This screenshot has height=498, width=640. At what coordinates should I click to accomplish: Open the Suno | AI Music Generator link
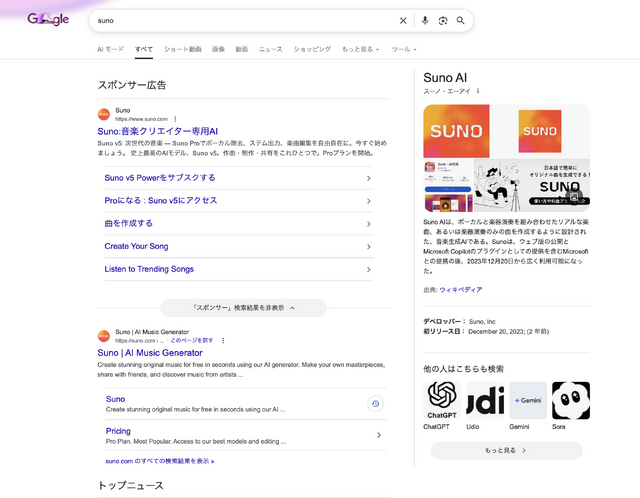click(150, 353)
